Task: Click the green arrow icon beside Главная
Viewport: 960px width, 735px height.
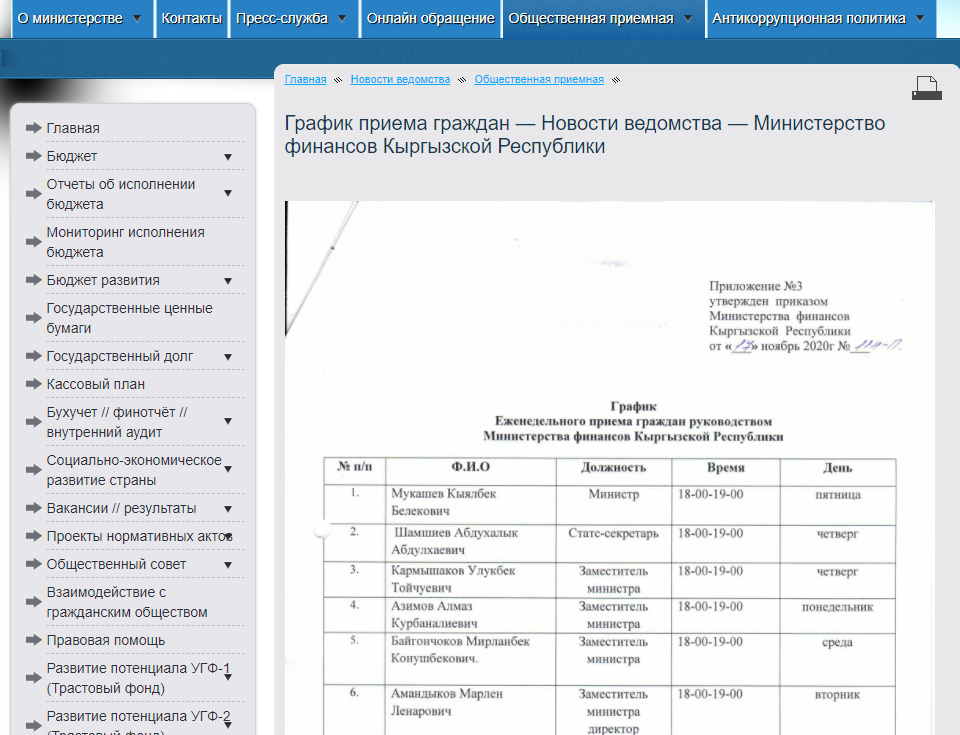Action: coord(35,127)
